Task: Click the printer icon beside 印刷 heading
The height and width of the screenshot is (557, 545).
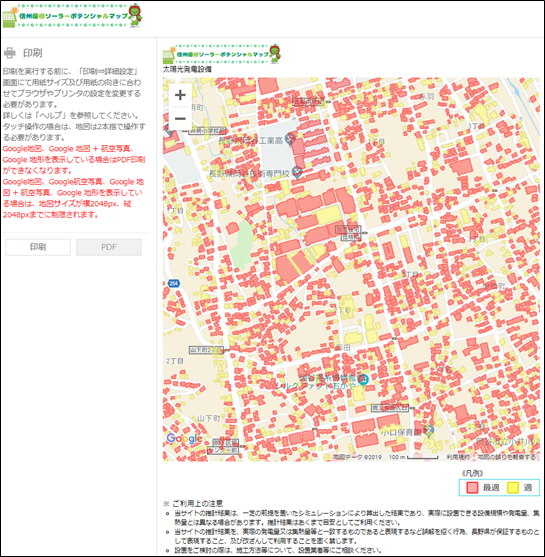Action: coord(10,53)
